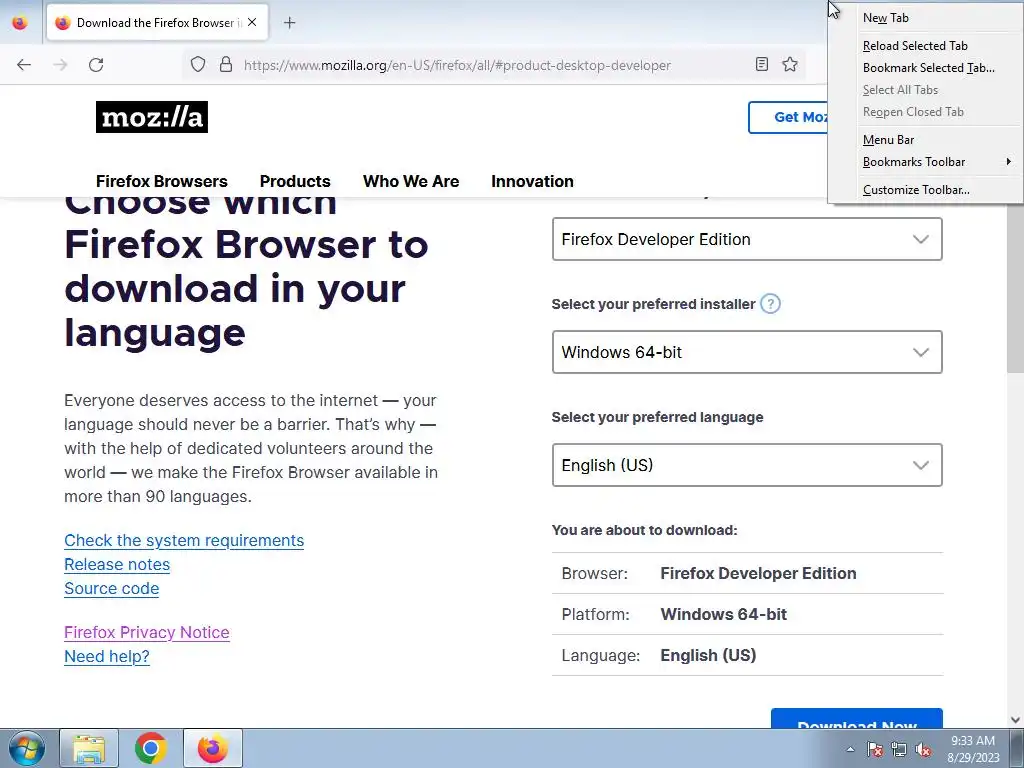Click the page vertical scrollbar thumb

coord(1015,287)
